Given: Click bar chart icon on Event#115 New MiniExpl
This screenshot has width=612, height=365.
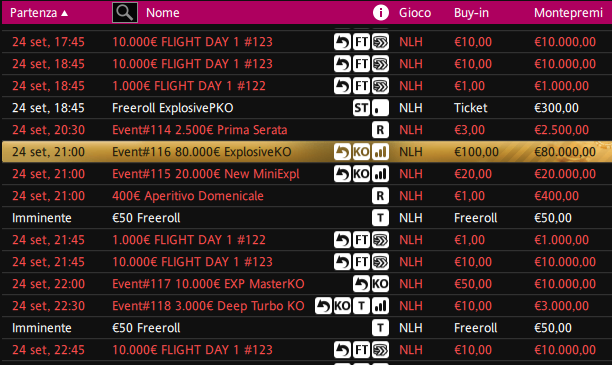Looking at the screenshot, I should click(380, 174).
